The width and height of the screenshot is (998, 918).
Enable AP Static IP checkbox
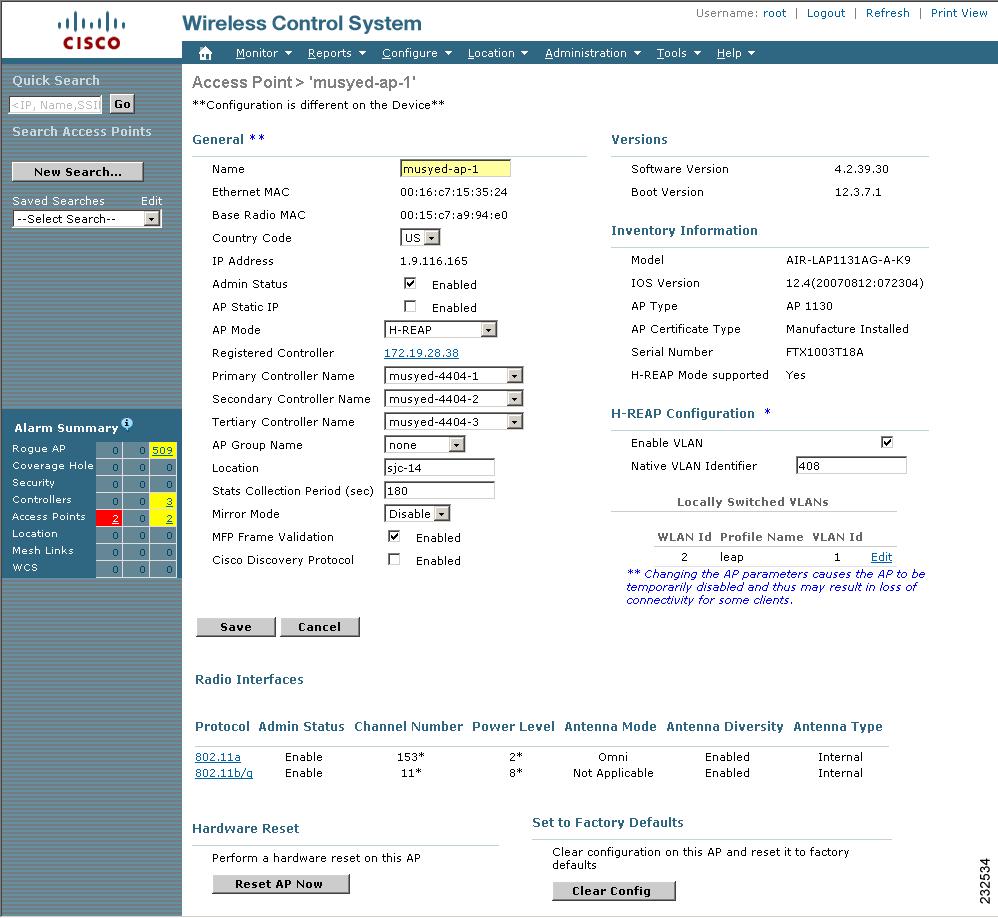[x=410, y=306]
